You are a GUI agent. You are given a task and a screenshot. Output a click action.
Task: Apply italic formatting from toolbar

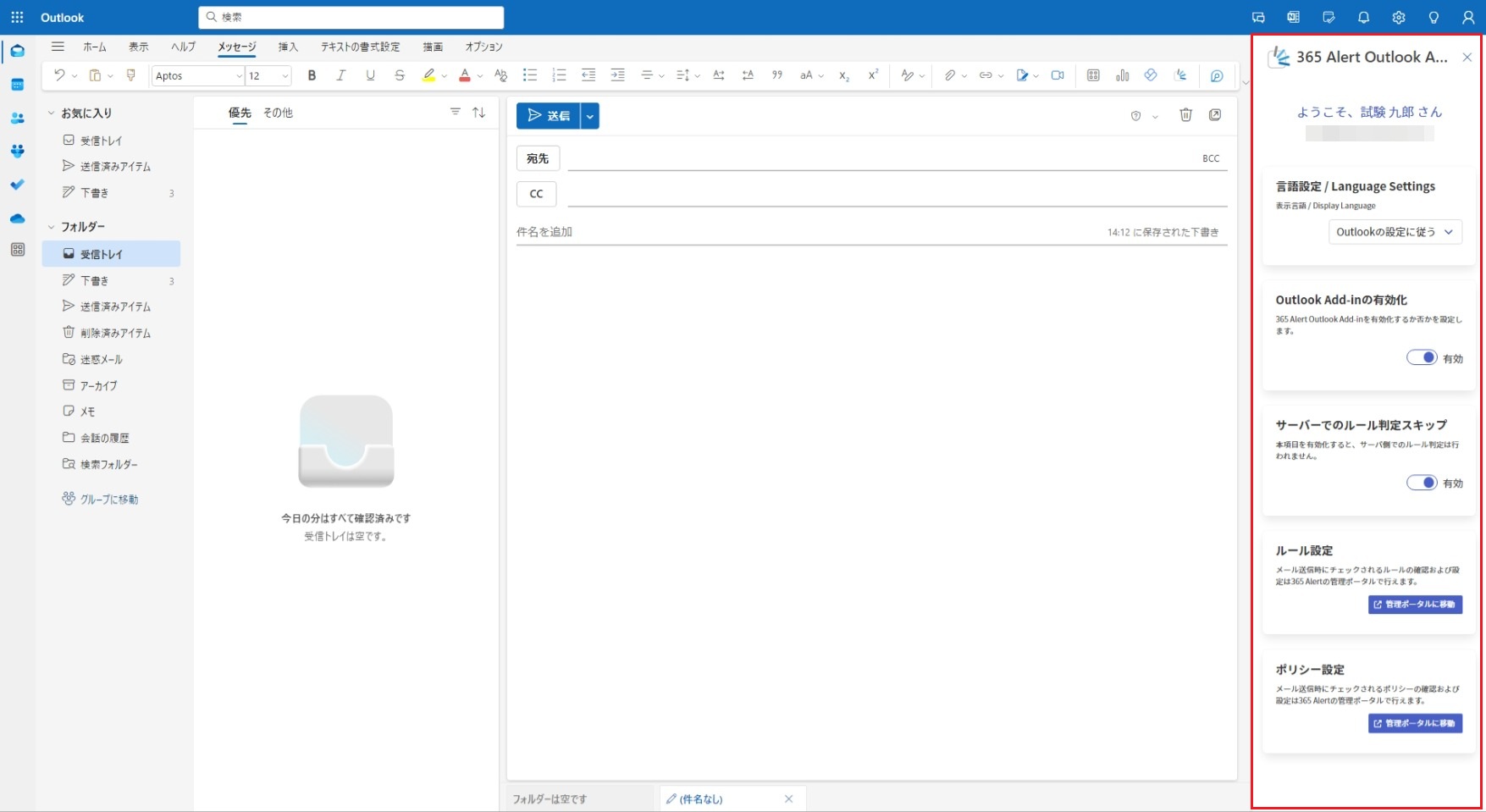(340, 75)
